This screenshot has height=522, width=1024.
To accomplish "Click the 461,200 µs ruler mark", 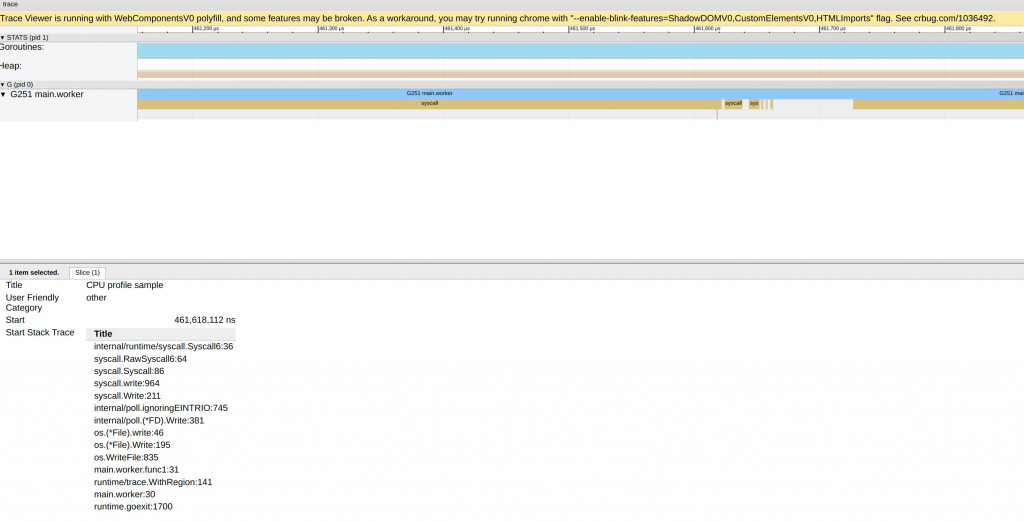I will point(205,29).
